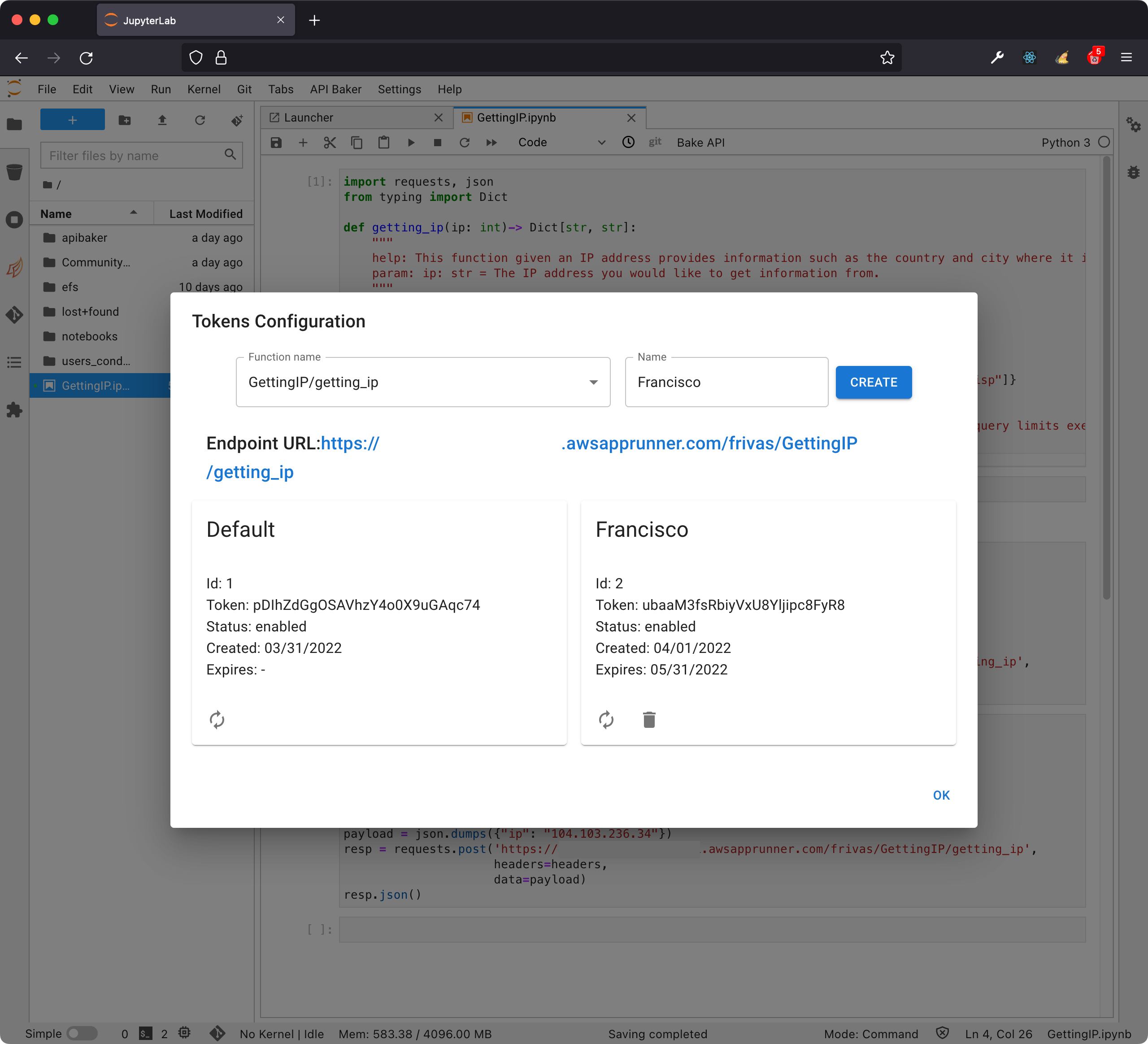Click the cut cell scissors icon
Image resolution: width=1148 pixels, height=1044 pixels.
point(330,143)
